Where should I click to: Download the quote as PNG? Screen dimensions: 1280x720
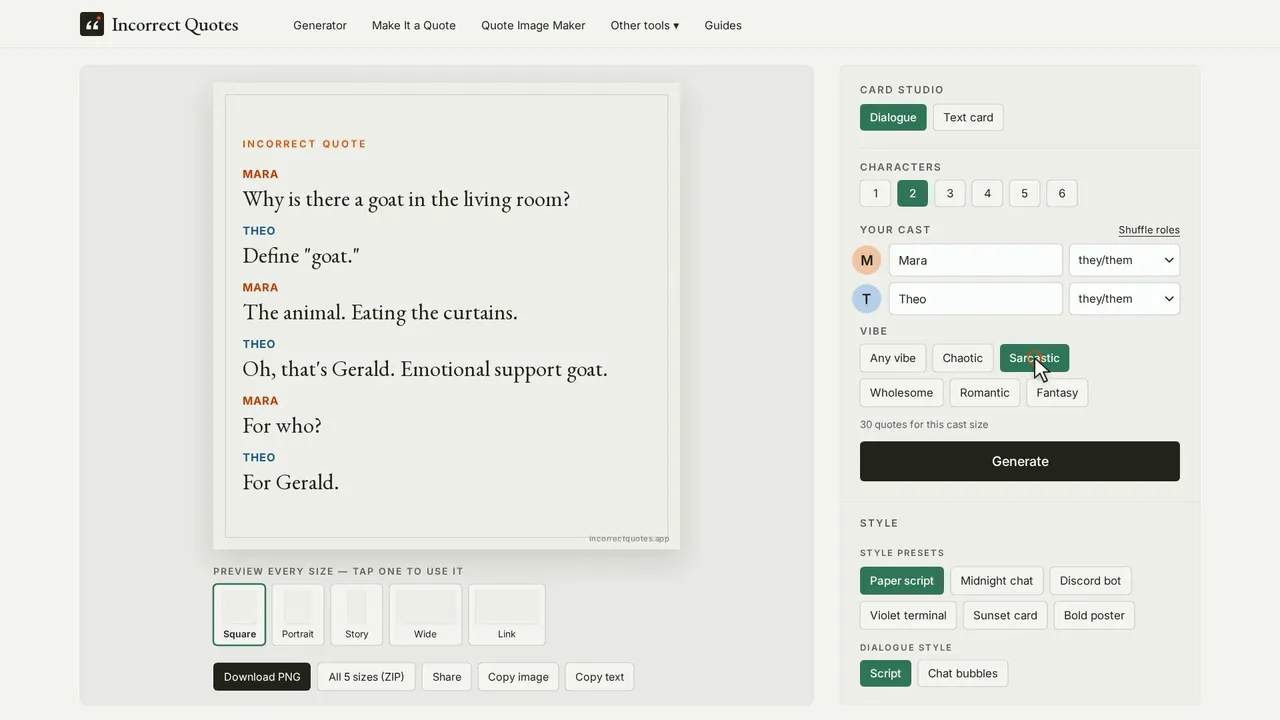coord(262,677)
